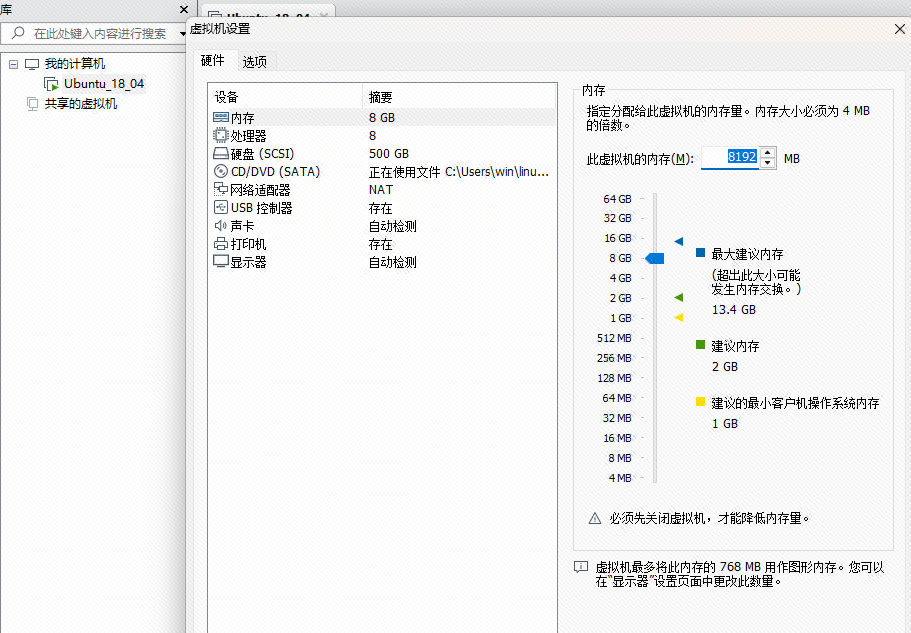911x633 pixels.
Task: Select Ubuntu_18_04 in the library tree
Action: 104,84
